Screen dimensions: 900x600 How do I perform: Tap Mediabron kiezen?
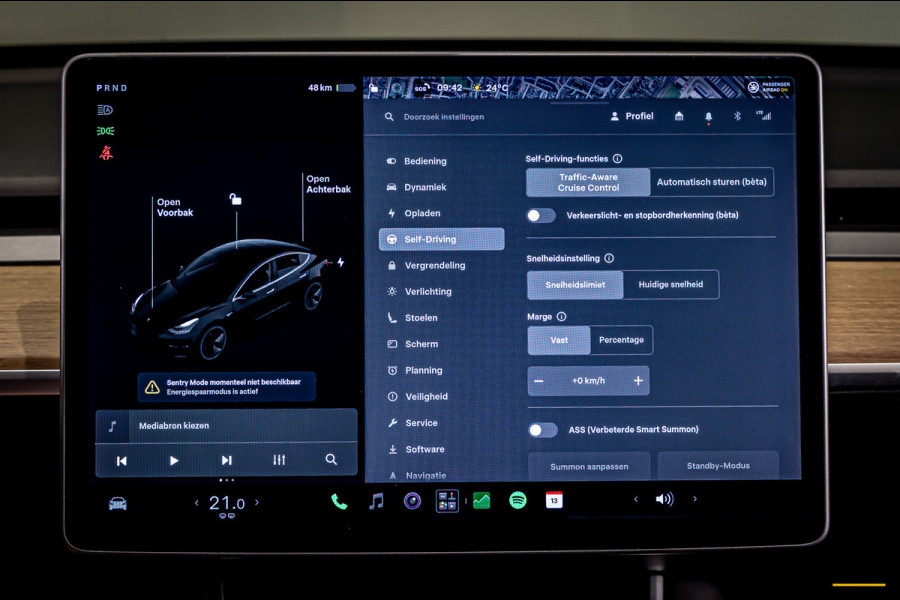226,425
